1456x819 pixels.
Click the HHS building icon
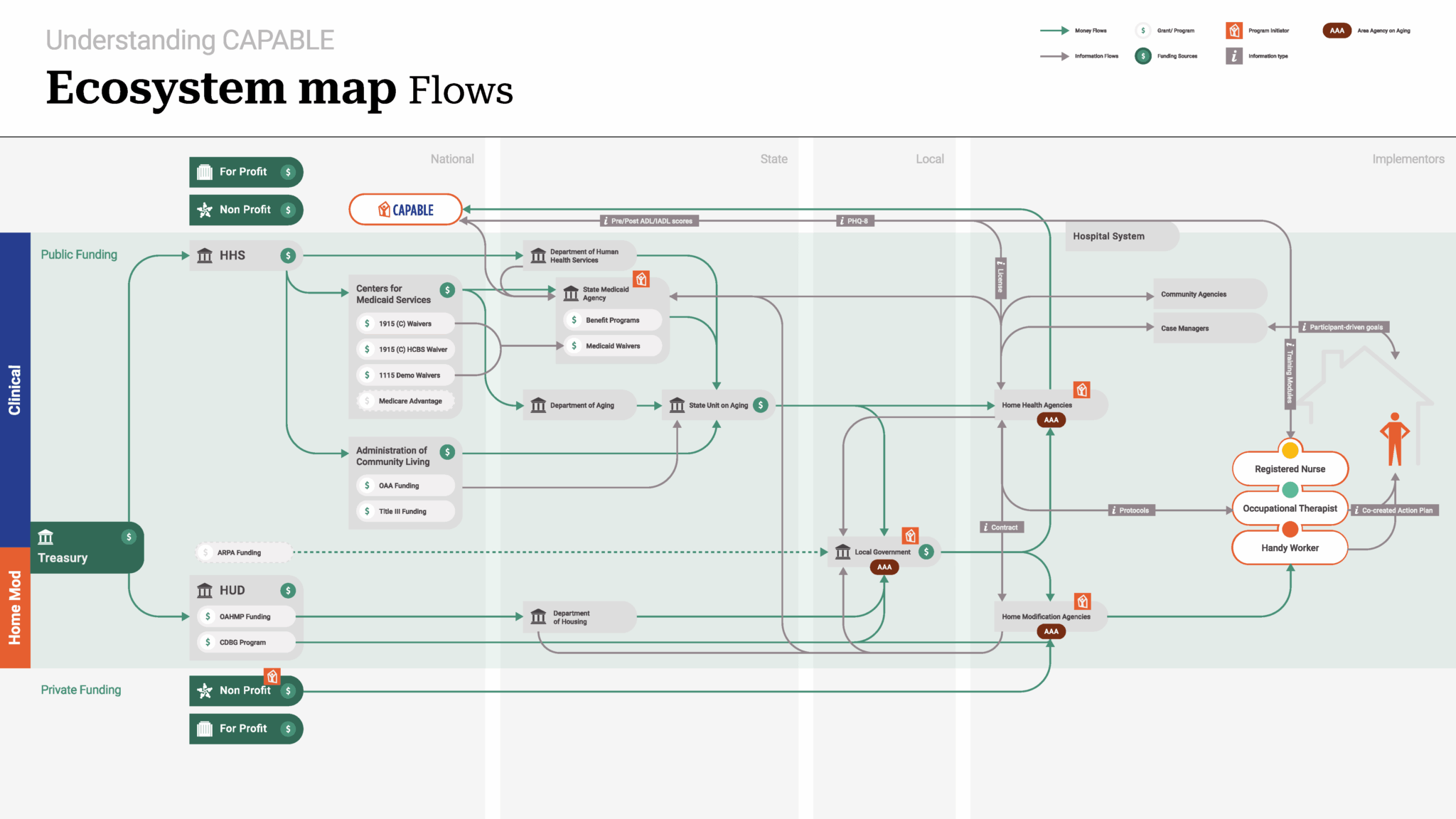(x=205, y=256)
